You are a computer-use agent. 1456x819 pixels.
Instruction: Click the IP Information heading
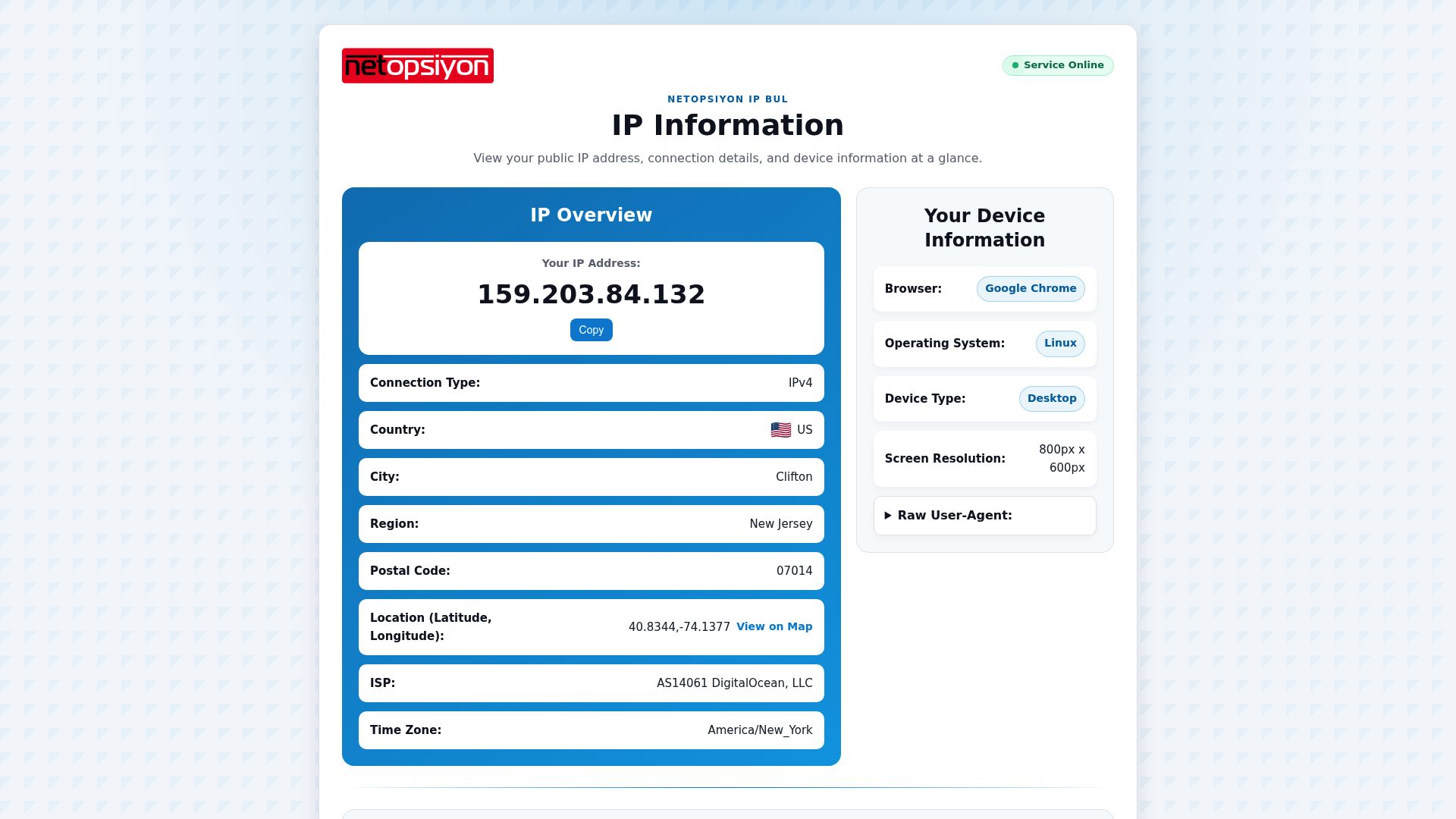tap(728, 125)
